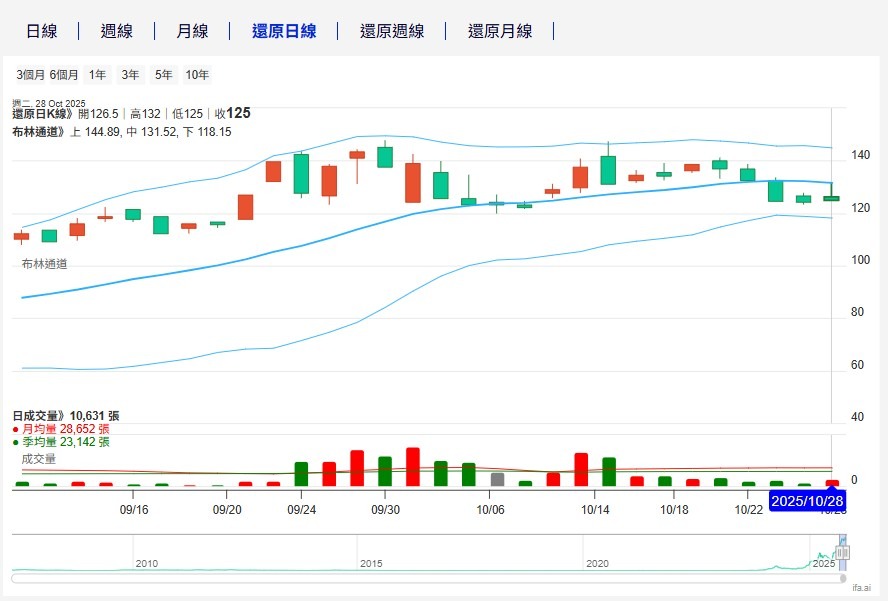Click the 還原日線 tab
888x601 pixels.
click(x=284, y=31)
